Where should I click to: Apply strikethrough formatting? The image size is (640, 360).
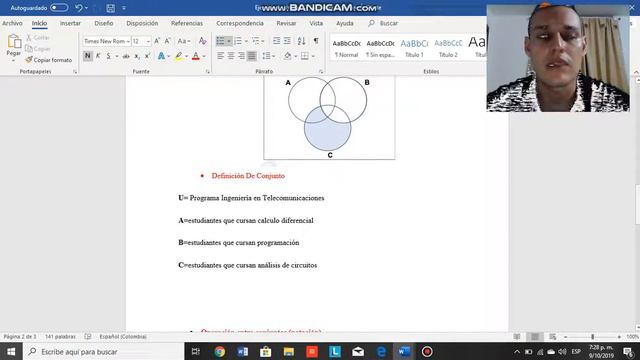(126, 56)
